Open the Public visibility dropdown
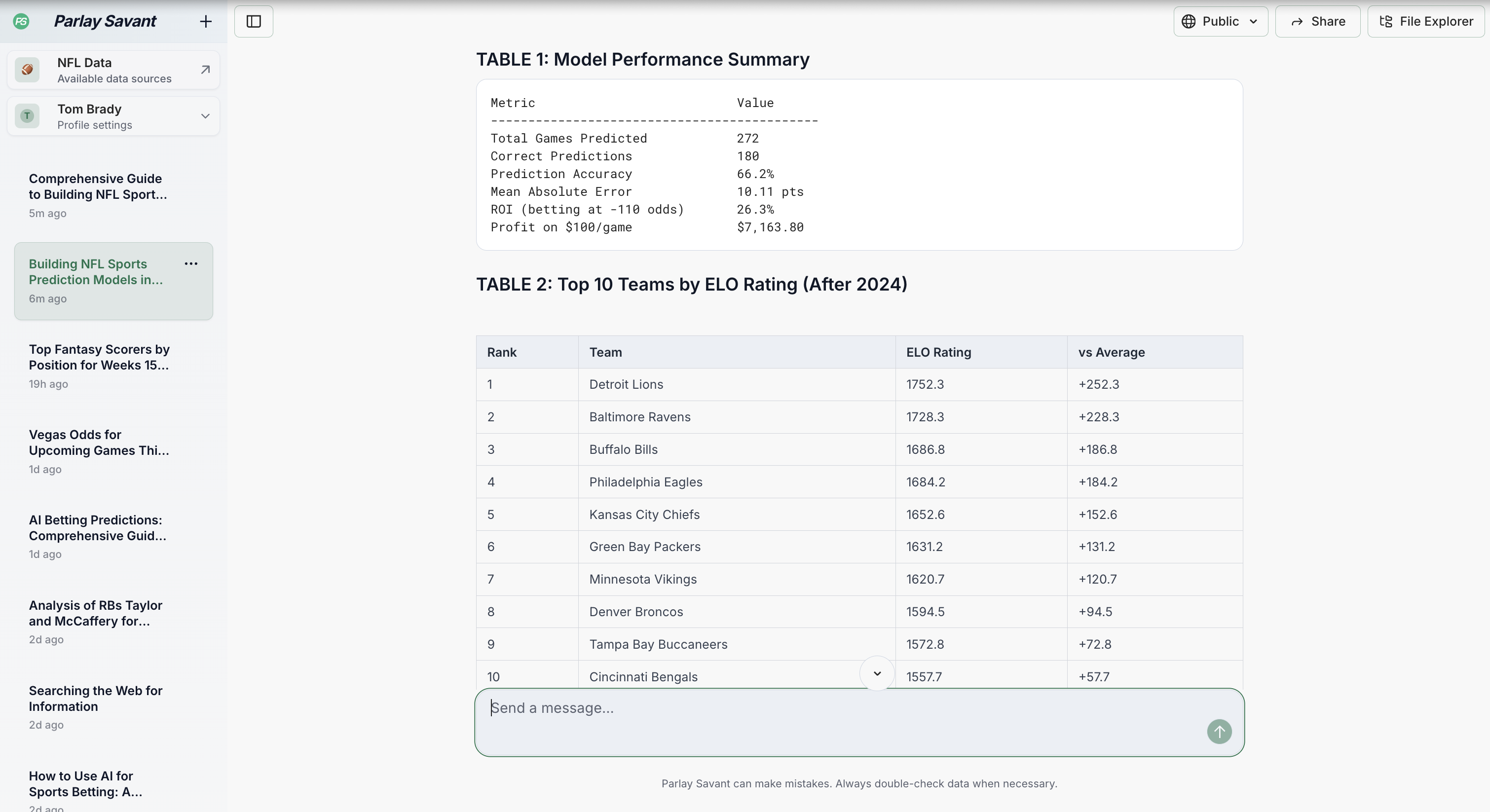 pos(1220,21)
